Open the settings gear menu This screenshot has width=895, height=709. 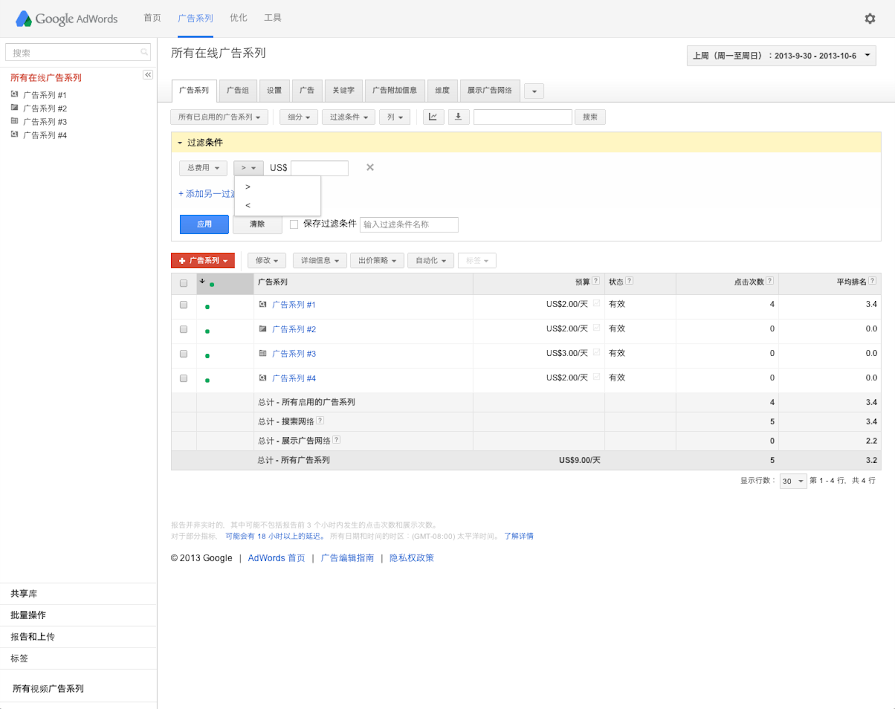point(869,18)
